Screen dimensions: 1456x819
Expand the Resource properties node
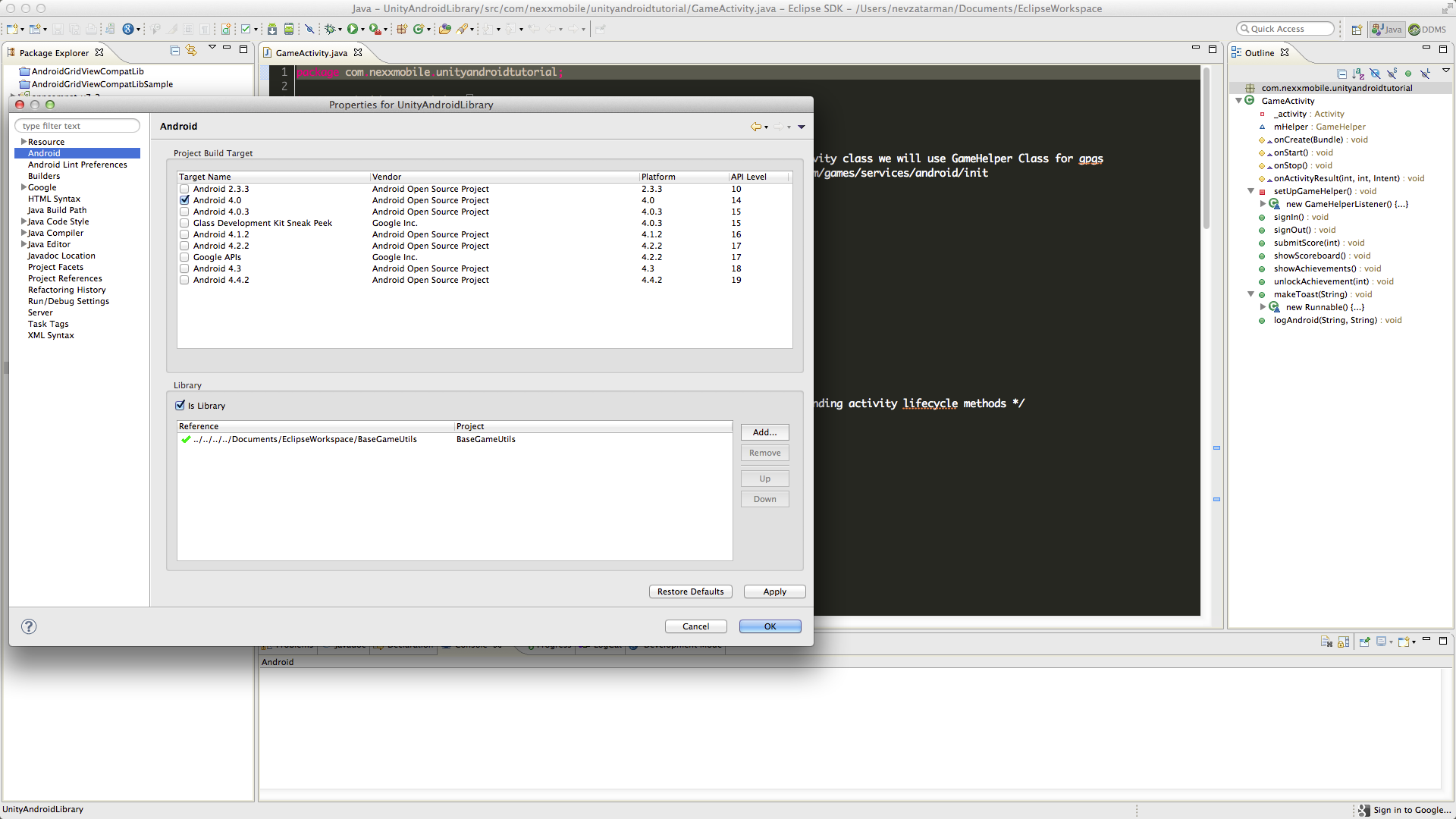[24, 142]
